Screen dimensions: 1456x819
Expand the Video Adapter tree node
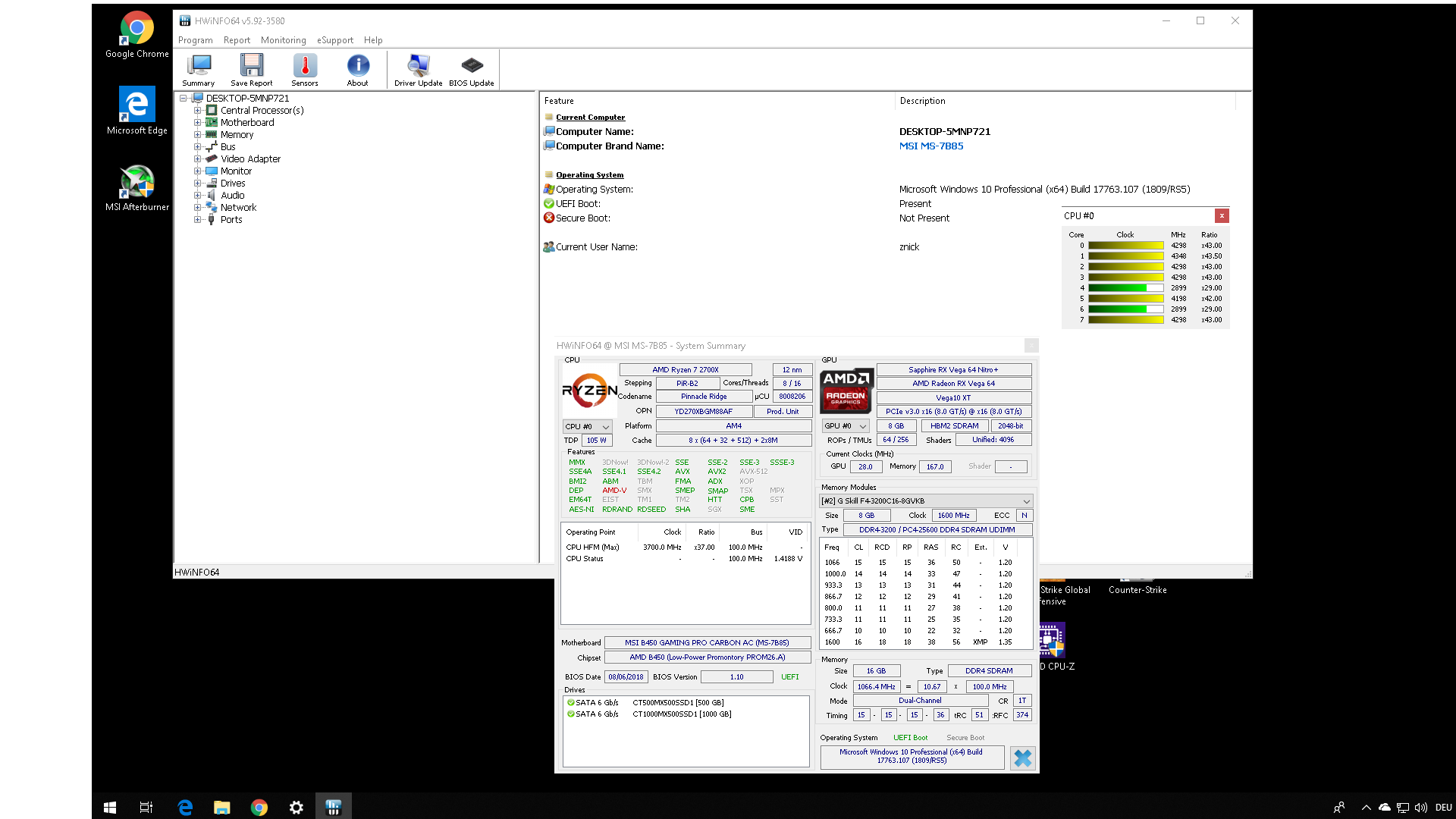[197, 159]
